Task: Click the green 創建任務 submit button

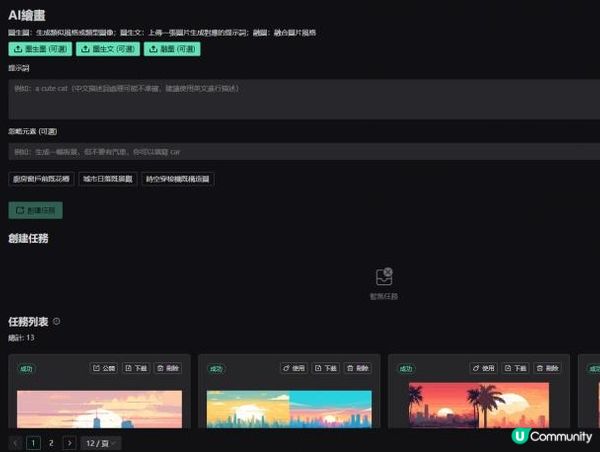Action: tap(36, 210)
